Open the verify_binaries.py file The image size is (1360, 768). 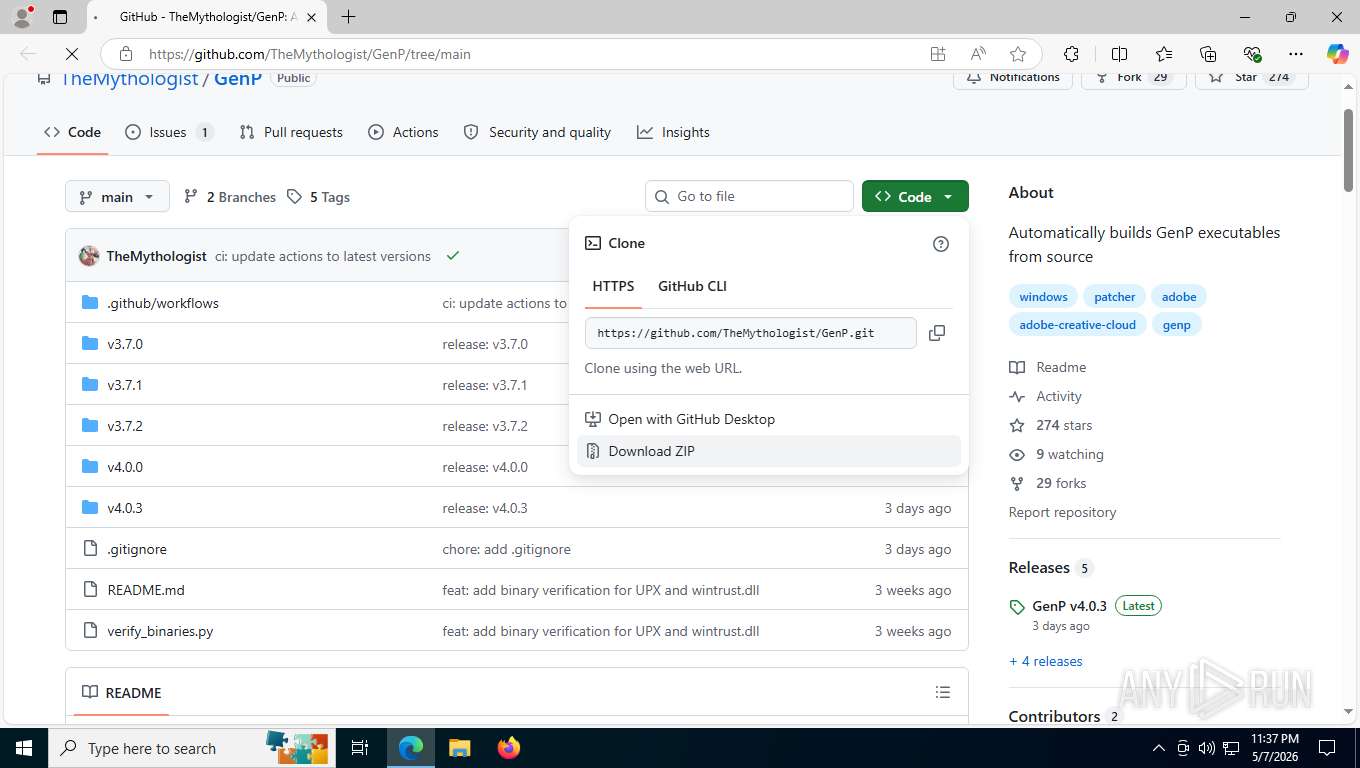coord(160,631)
